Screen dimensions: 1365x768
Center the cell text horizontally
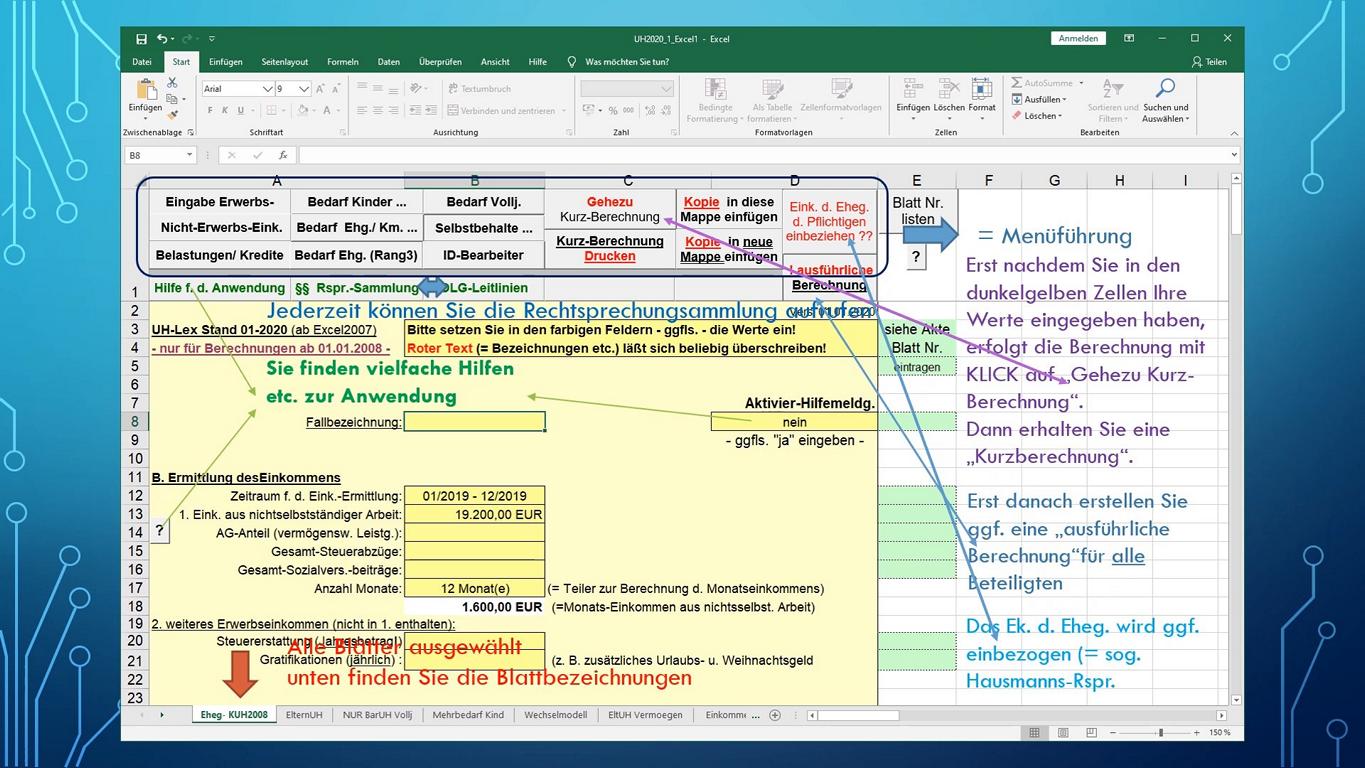coord(379,111)
